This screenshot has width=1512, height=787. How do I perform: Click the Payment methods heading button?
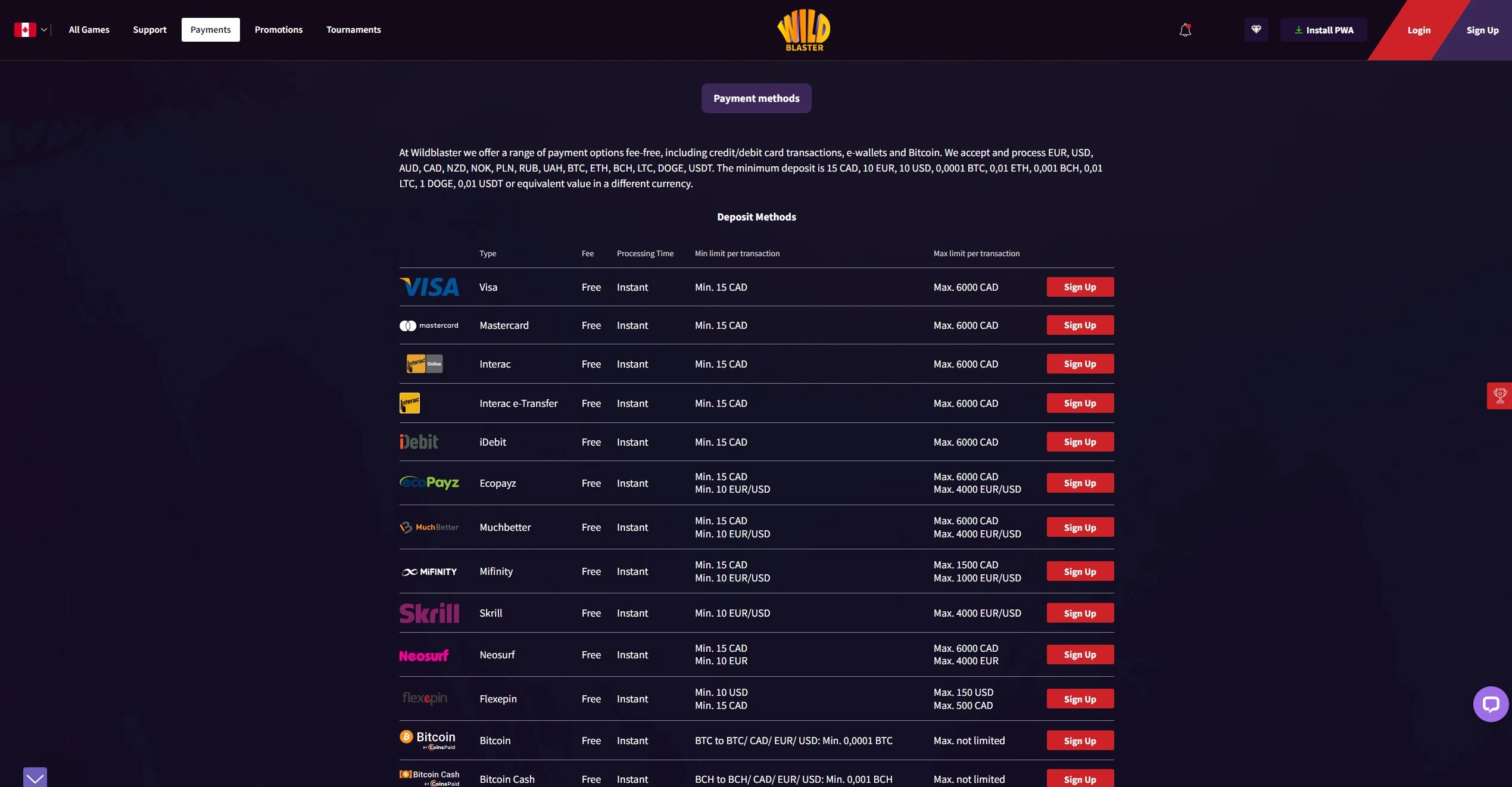pos(756,98)
